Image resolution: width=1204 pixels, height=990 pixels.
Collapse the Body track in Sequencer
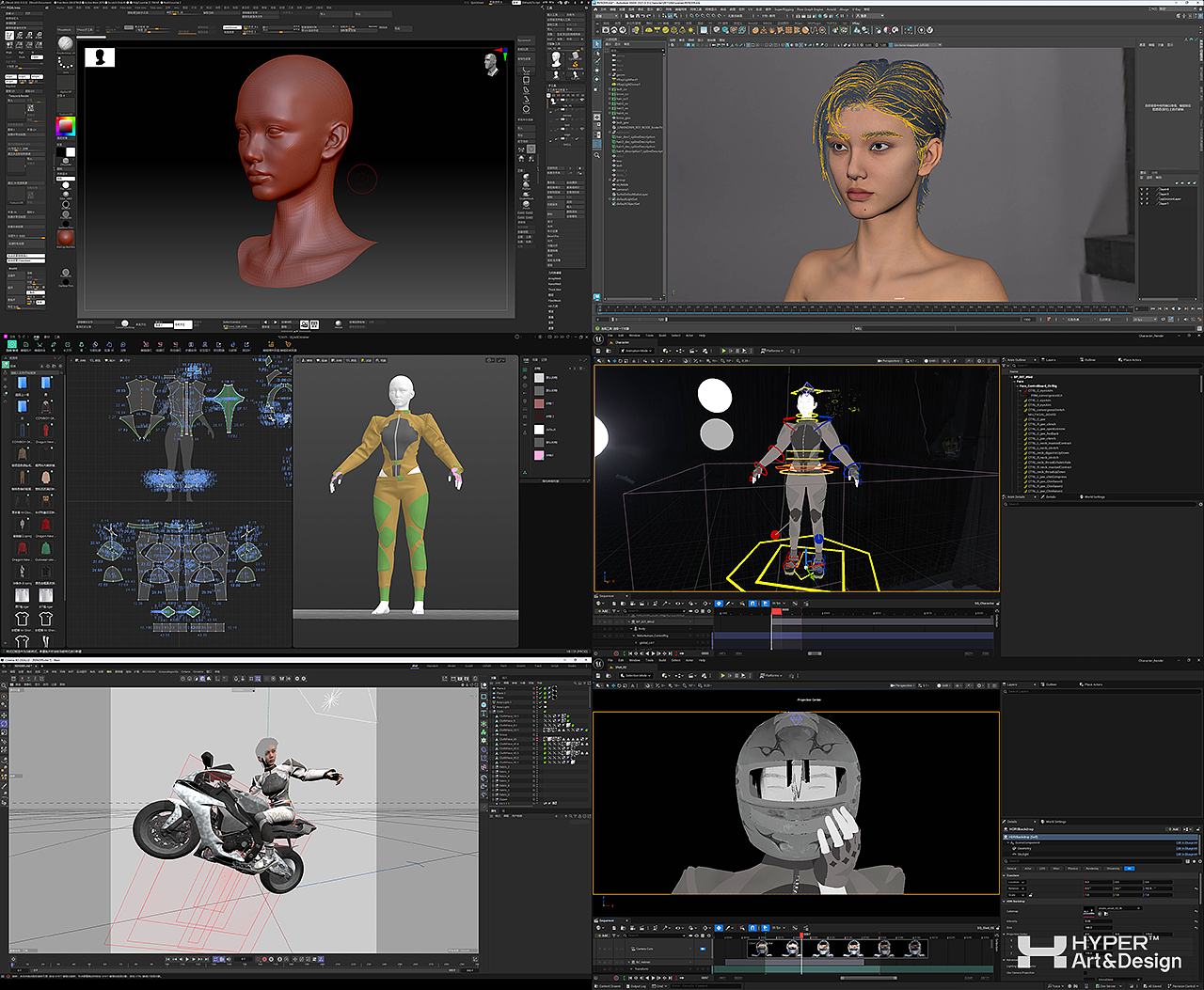tap(632, 628)
